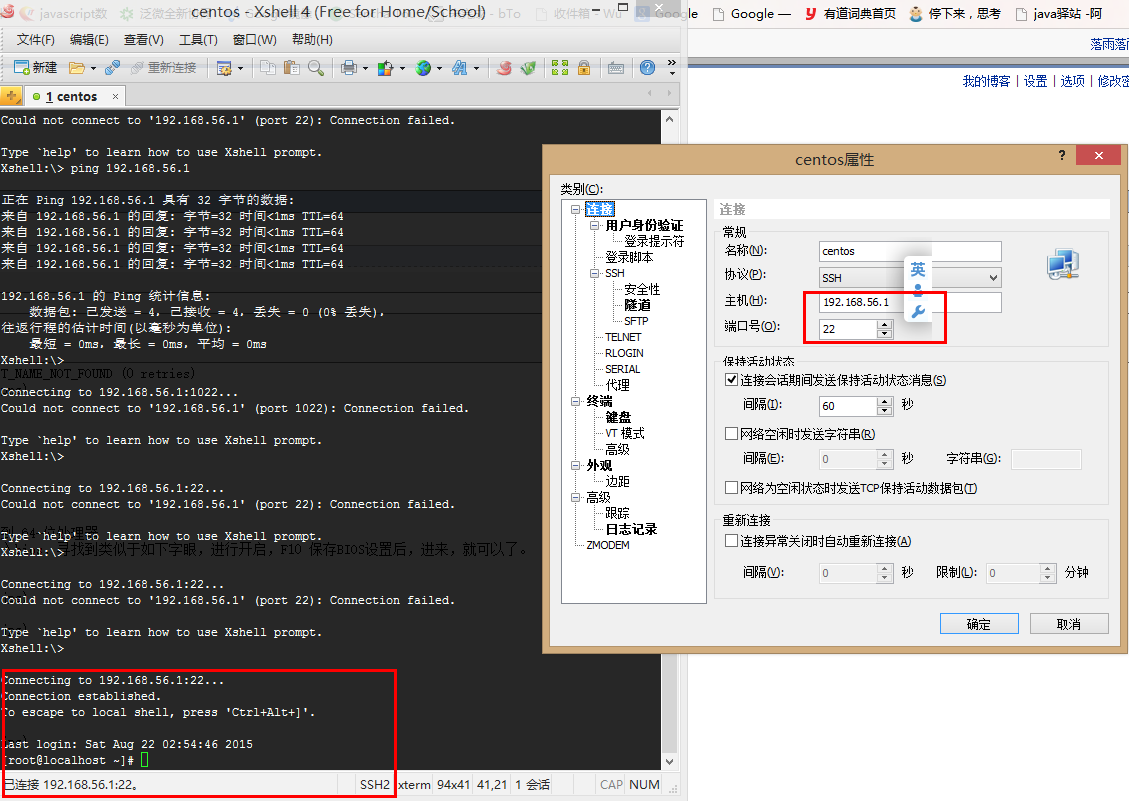Click the 确定 button
Viewport: 1129px width, 801px height.
[979, 624]
